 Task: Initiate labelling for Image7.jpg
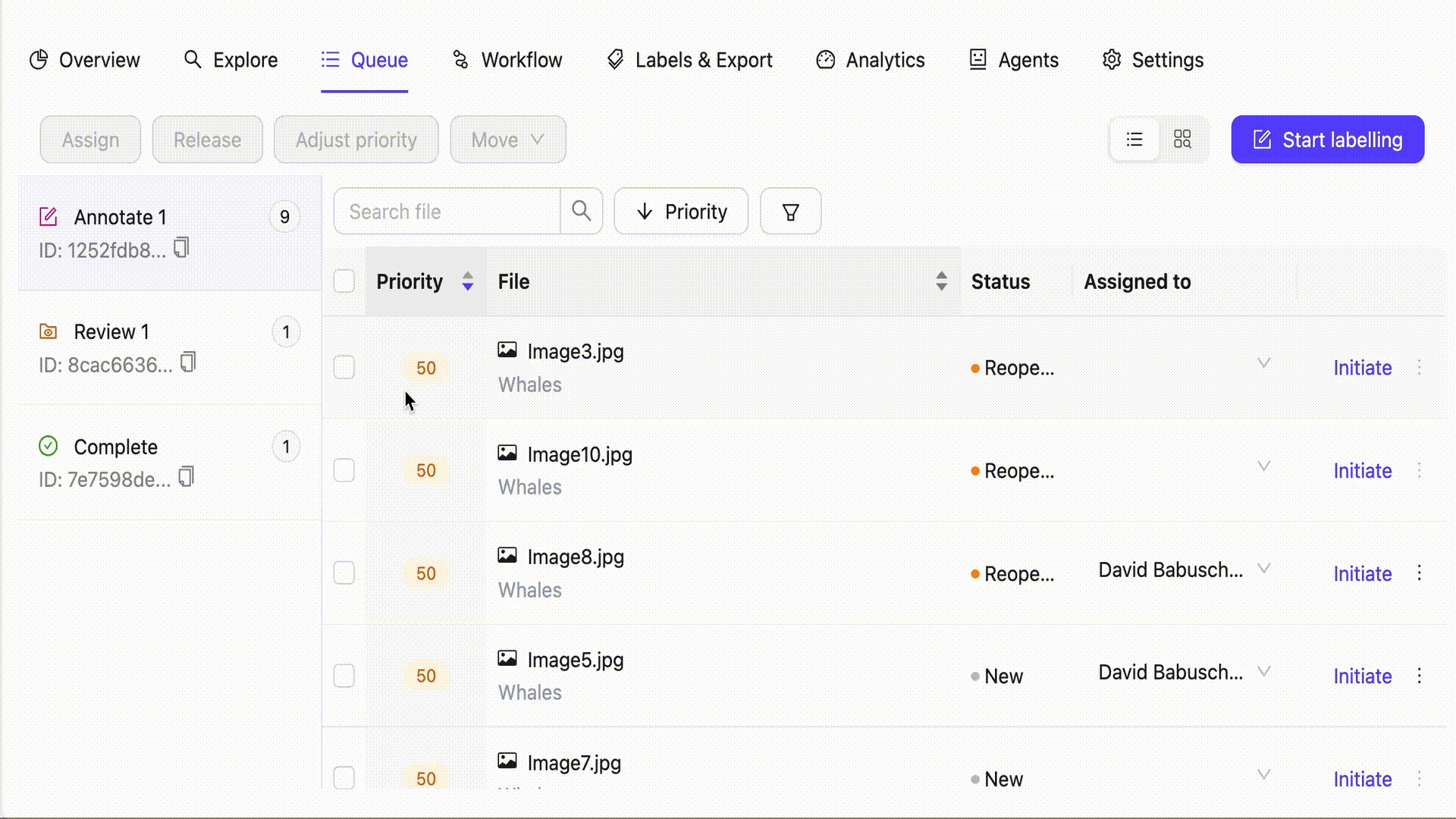1362,780
